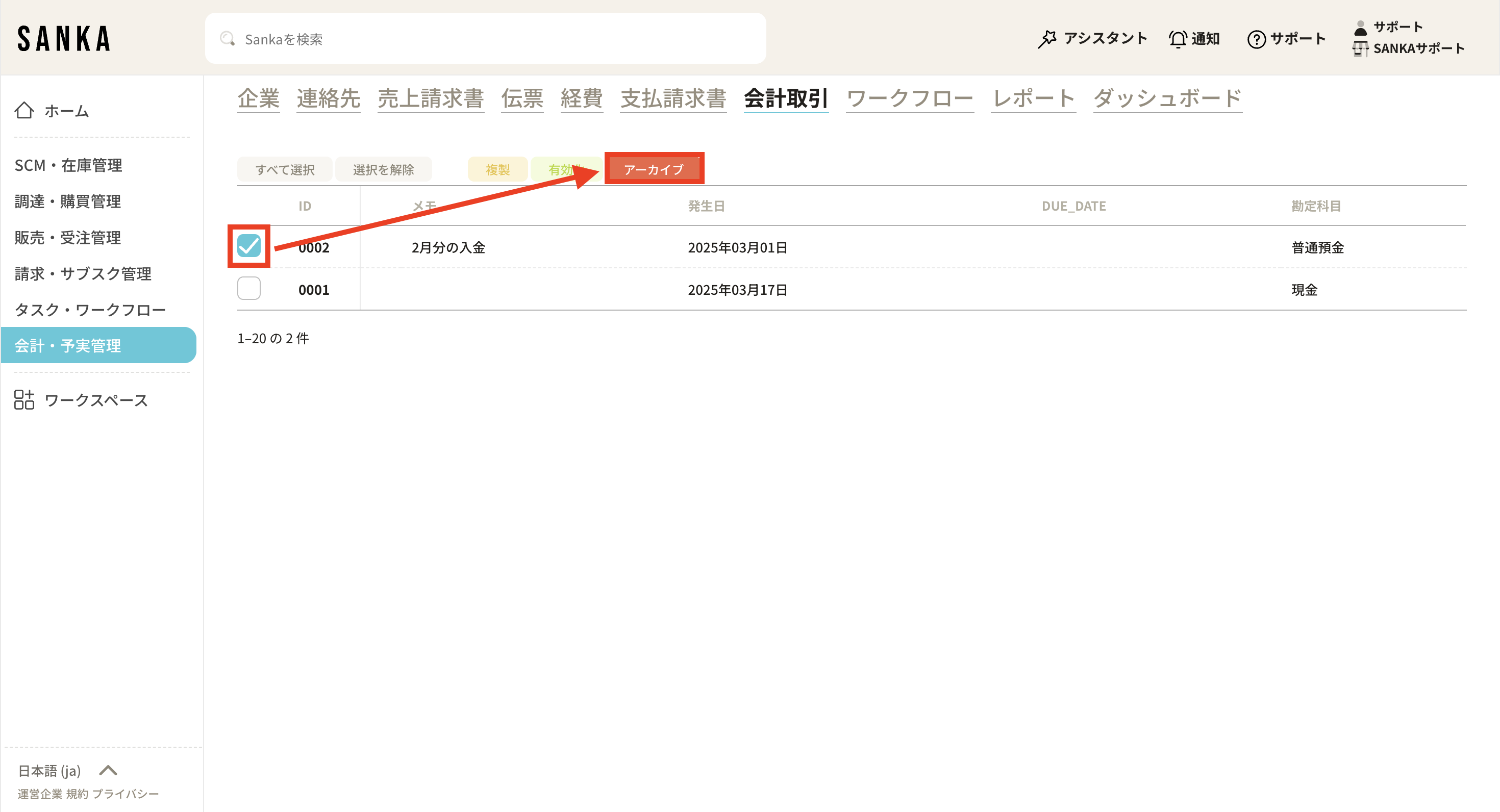Open notifications bell icon
The height and width of the screenshot is (812, 1500).
coord(1178,38)
